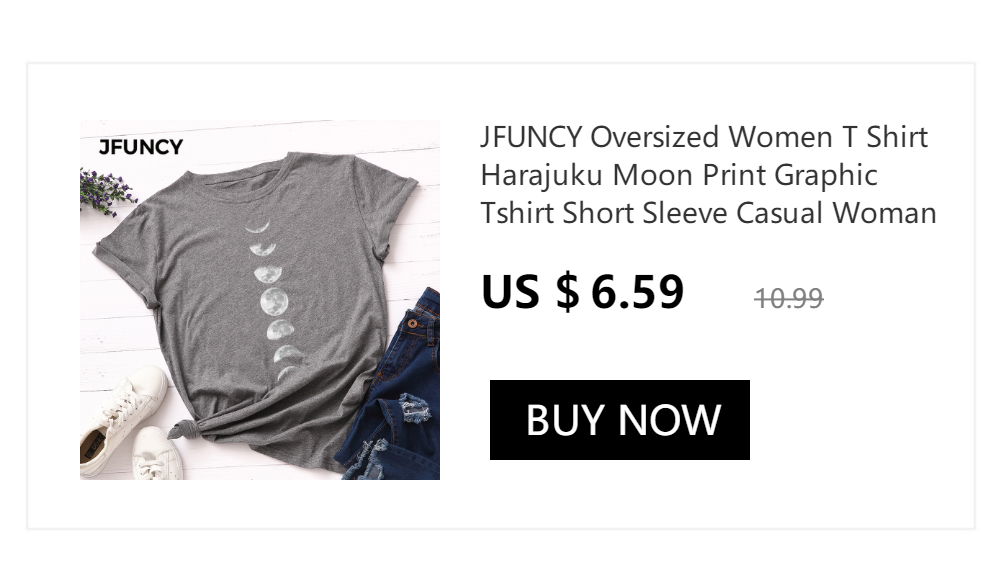
Task: Click the crescent moon at top of print
Action: (258, 225)
